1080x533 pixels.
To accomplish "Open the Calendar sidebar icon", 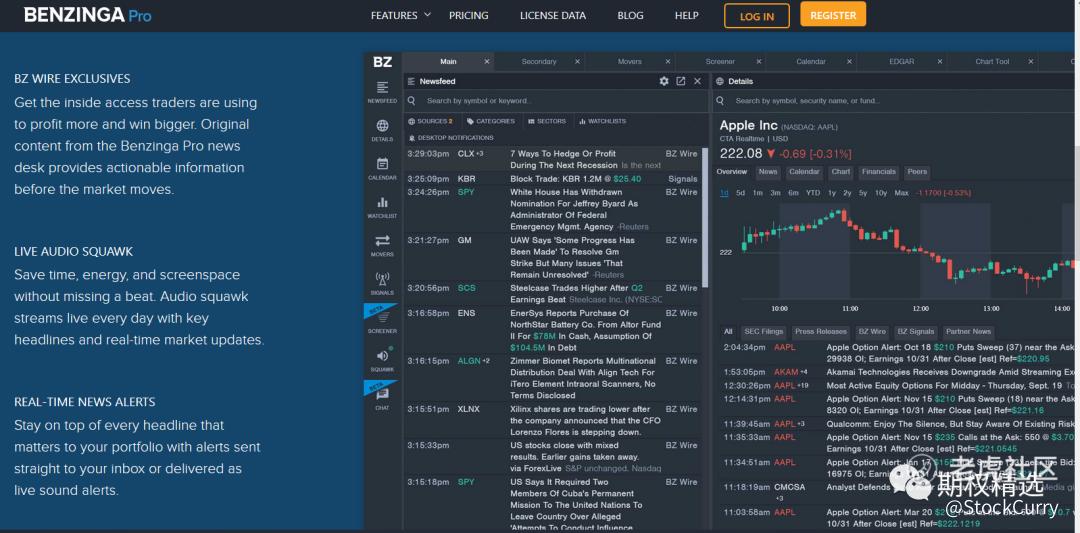I will point(382,169).
